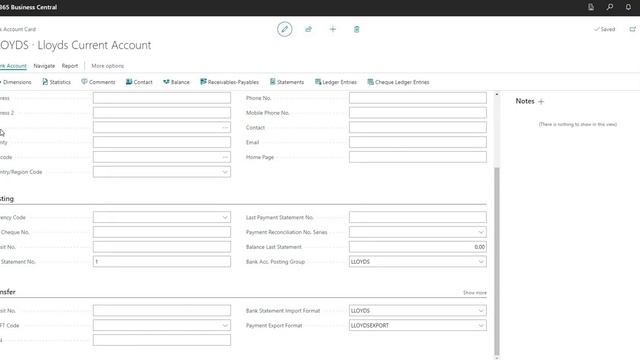
Task: Click the Transfer section heading
Action: tap(8, 292)
